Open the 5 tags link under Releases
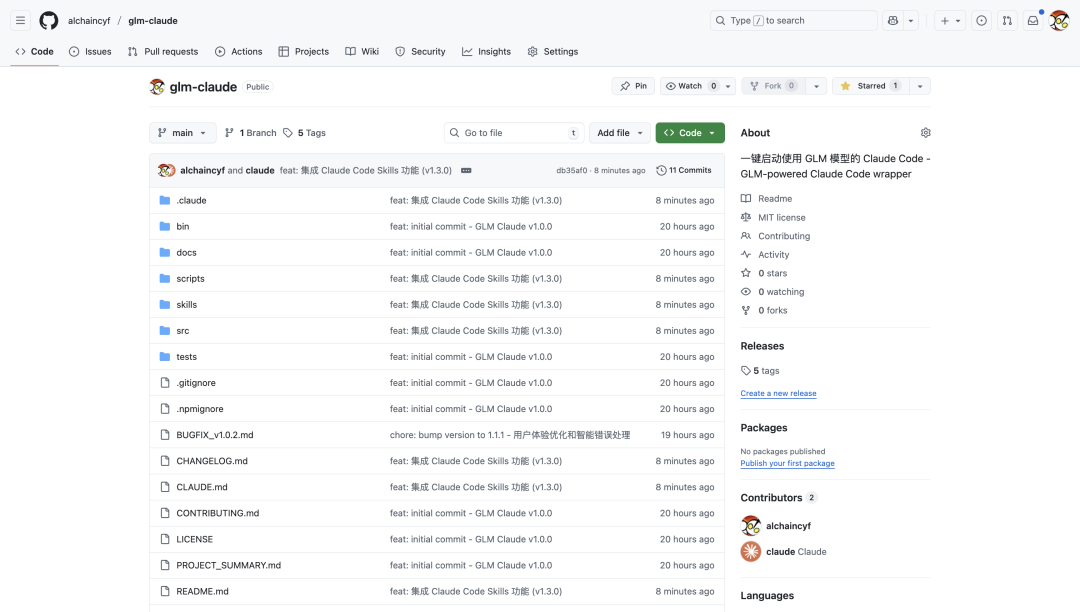Image resolution: width=1080 pixels, height=612 pixels. point(760,370)
